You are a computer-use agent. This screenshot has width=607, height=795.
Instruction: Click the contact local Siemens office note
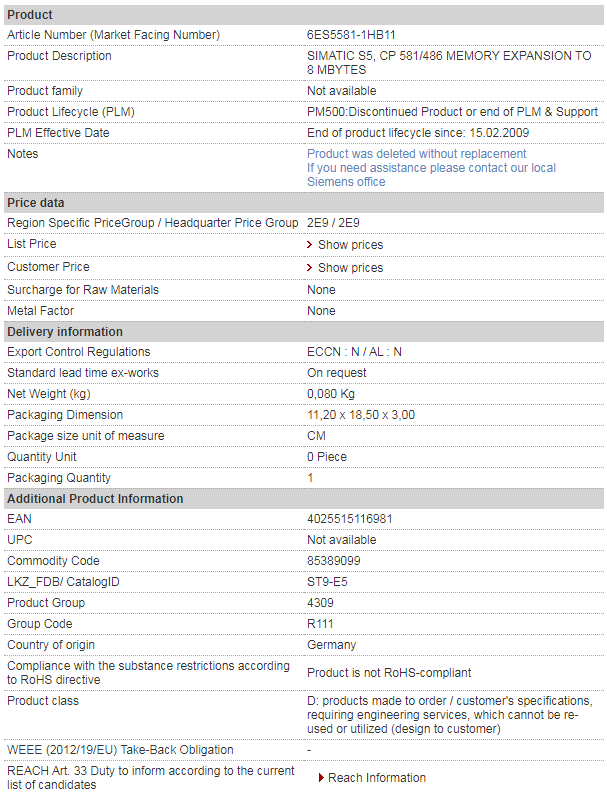click(x=431, y=175)
